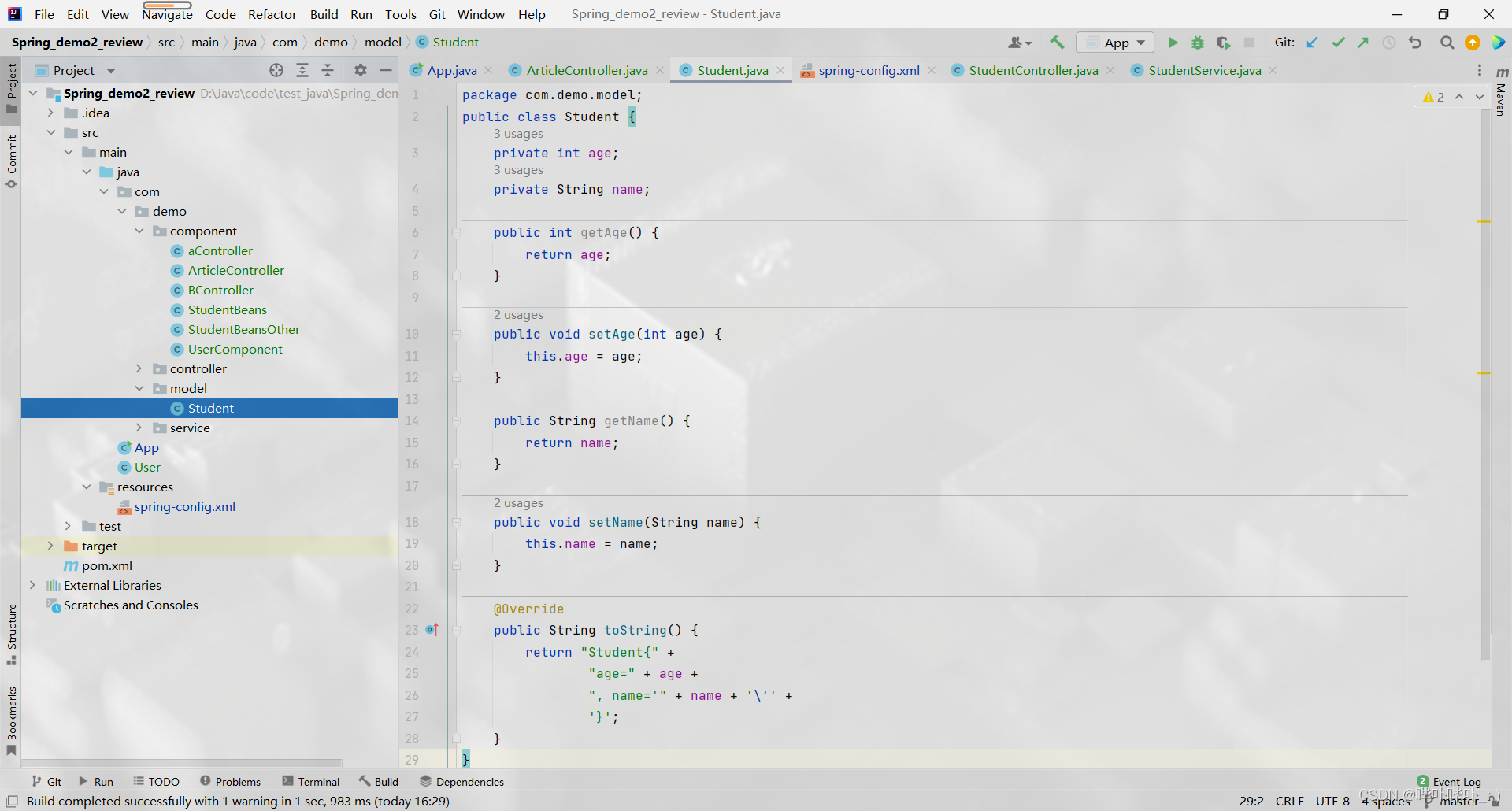This screenshot has width=1512, height=811.
Task: Switch to ArticleController.java tab
Action: click(587, 70)
